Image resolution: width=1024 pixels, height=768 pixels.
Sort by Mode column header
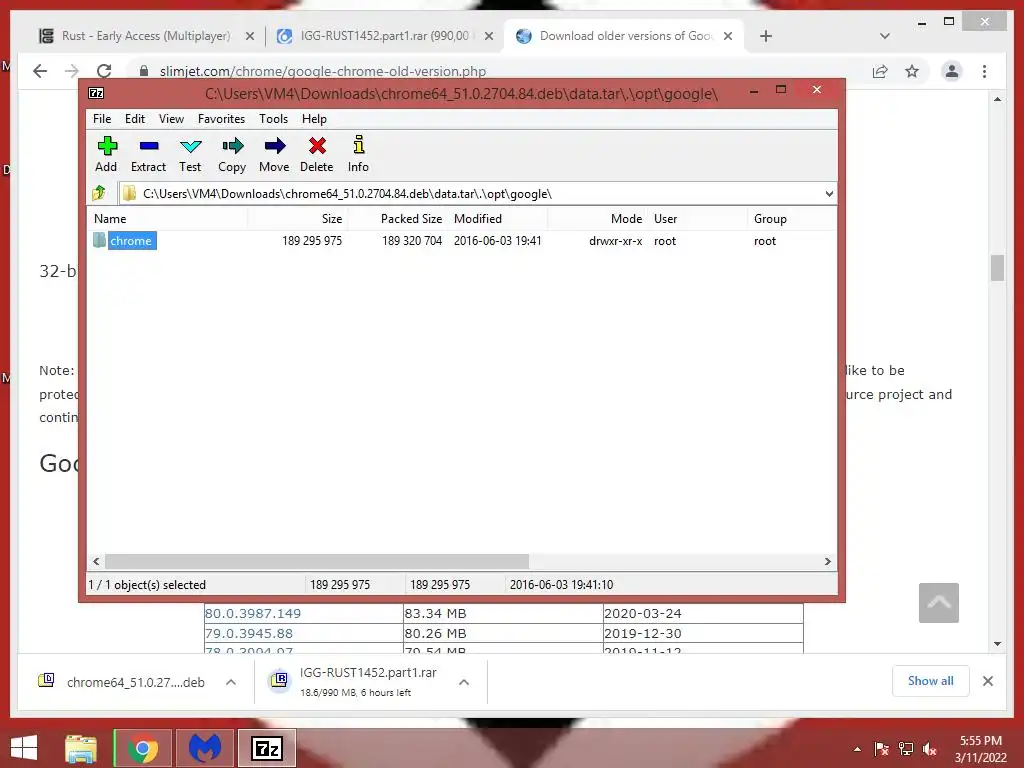click(598, 219)
